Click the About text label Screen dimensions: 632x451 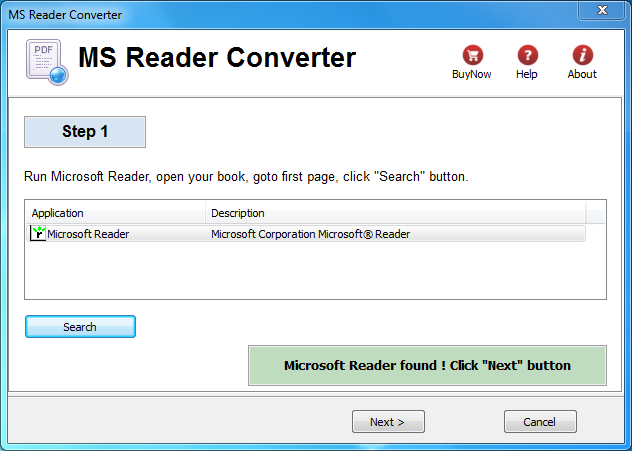coord(582,74)
